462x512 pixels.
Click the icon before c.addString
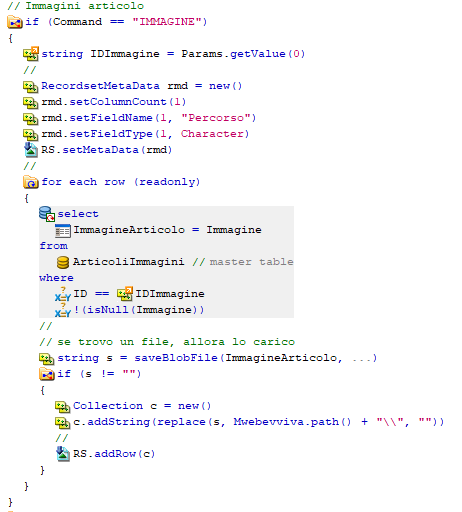(x=62, y=422)
